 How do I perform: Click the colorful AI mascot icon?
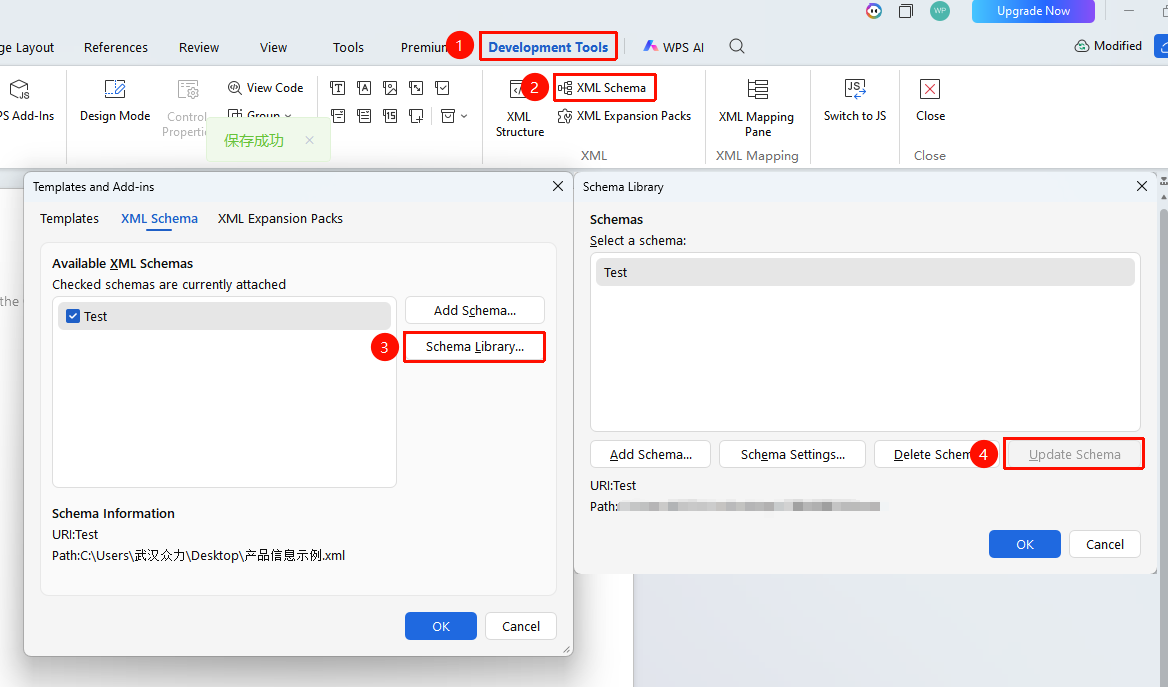coord(874,11)
